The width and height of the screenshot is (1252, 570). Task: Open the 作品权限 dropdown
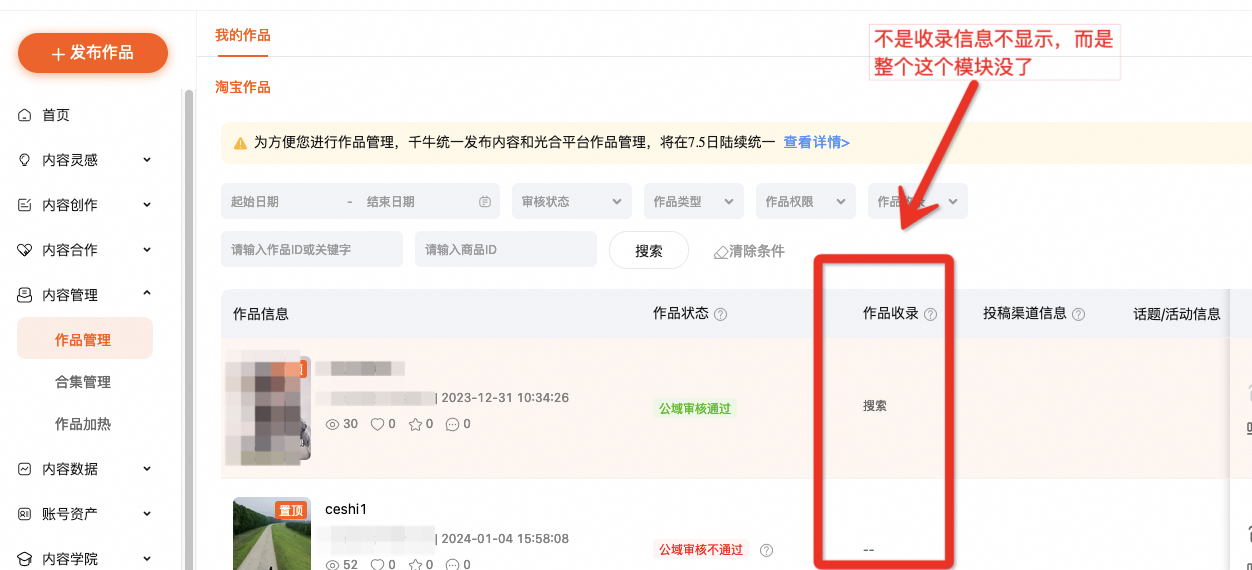point(806,201)
